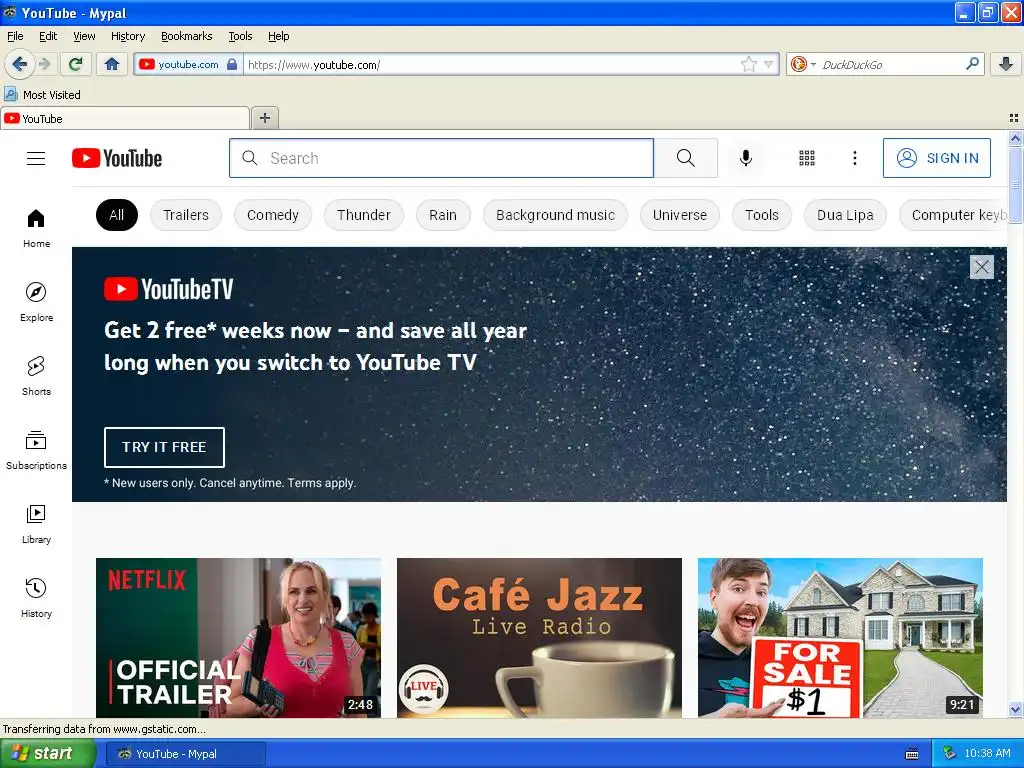
Task: Click the YouTube logo
Action: (117, 159)
